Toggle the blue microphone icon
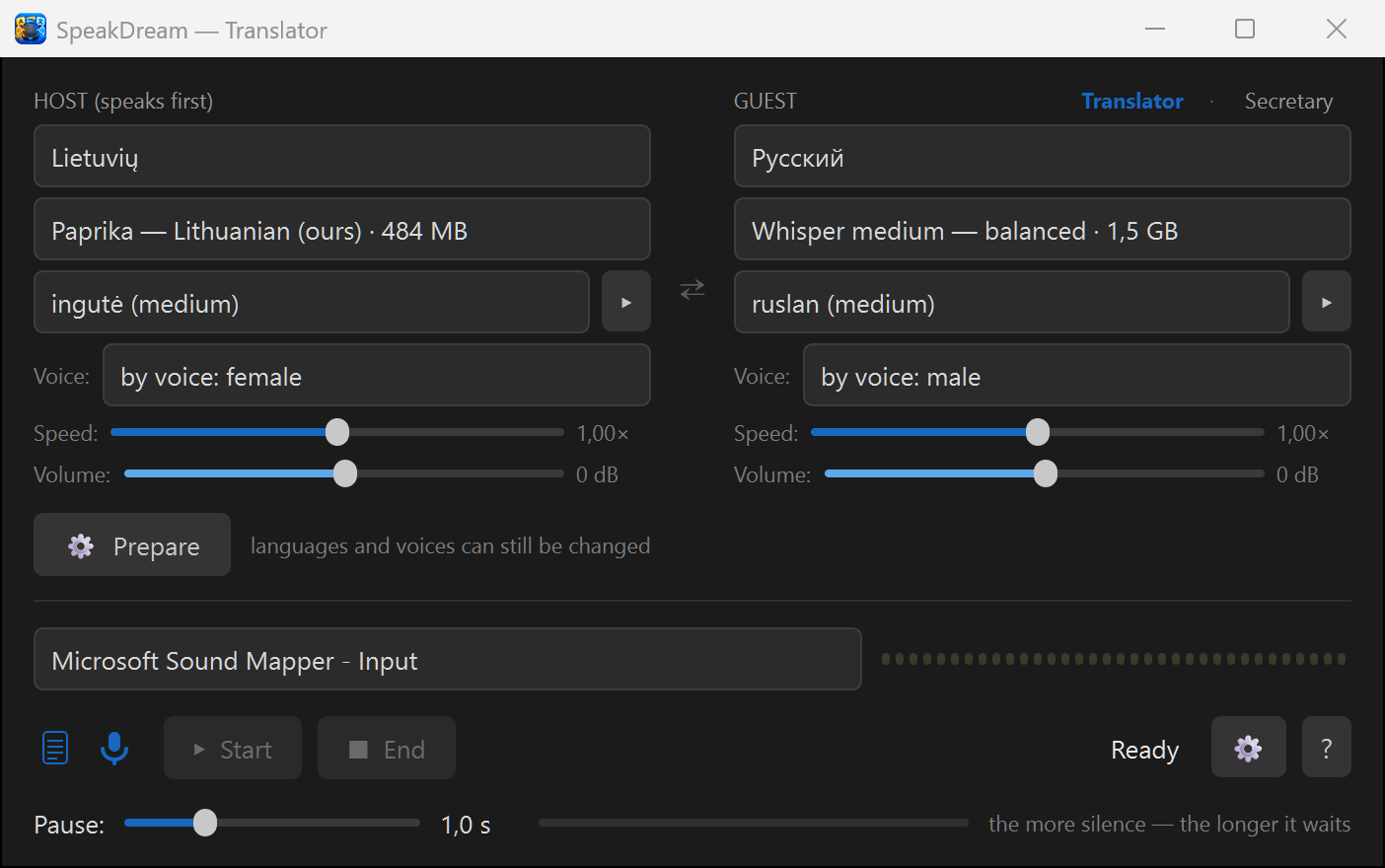The width and height of the screenshot is (1385, 868). (114, 748)
